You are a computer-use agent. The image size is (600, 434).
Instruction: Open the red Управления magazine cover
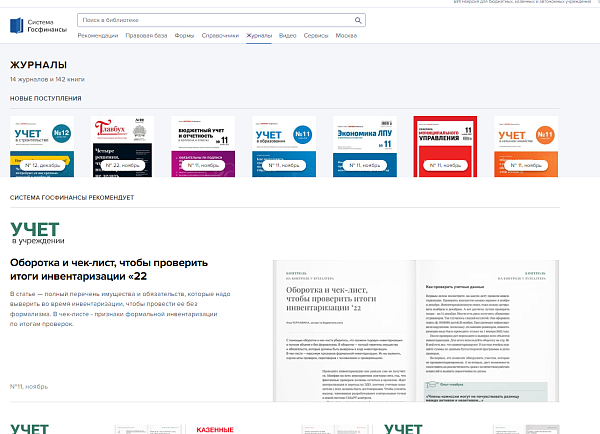[x=445, y=146]
